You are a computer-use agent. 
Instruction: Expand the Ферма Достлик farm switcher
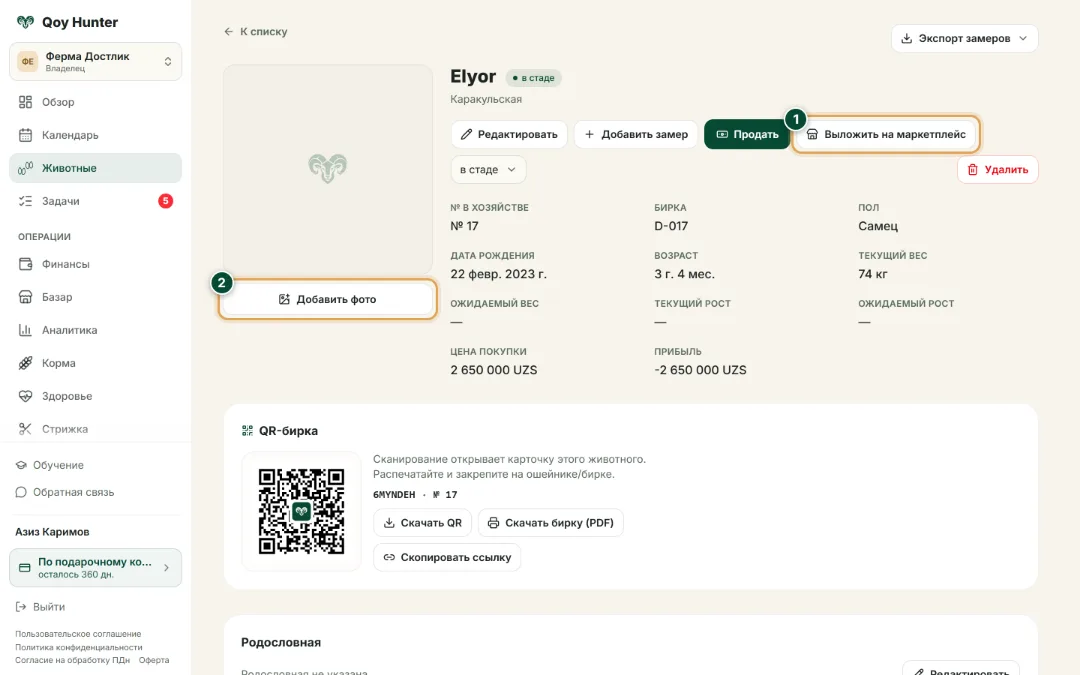(x=96, y=61)
